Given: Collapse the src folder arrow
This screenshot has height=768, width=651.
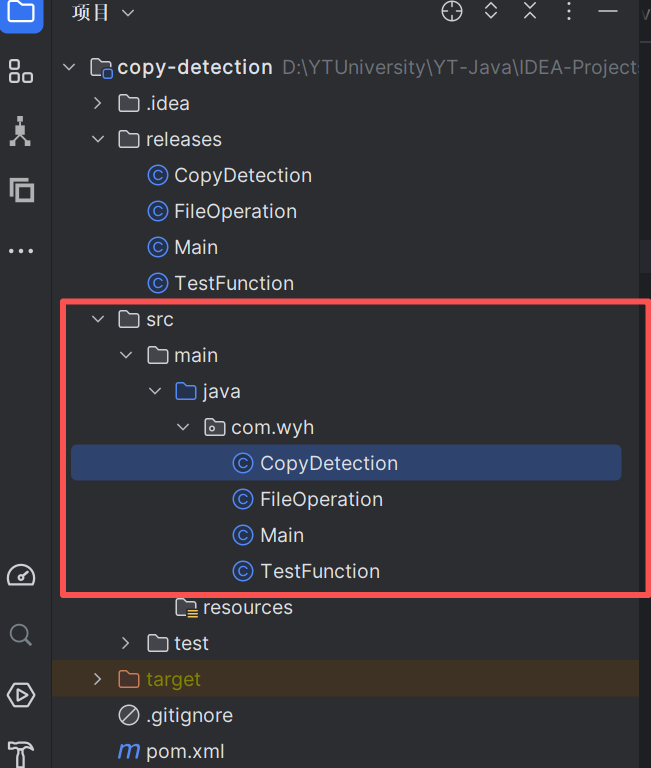Looking at the screenshot, I should click(97, 319).
